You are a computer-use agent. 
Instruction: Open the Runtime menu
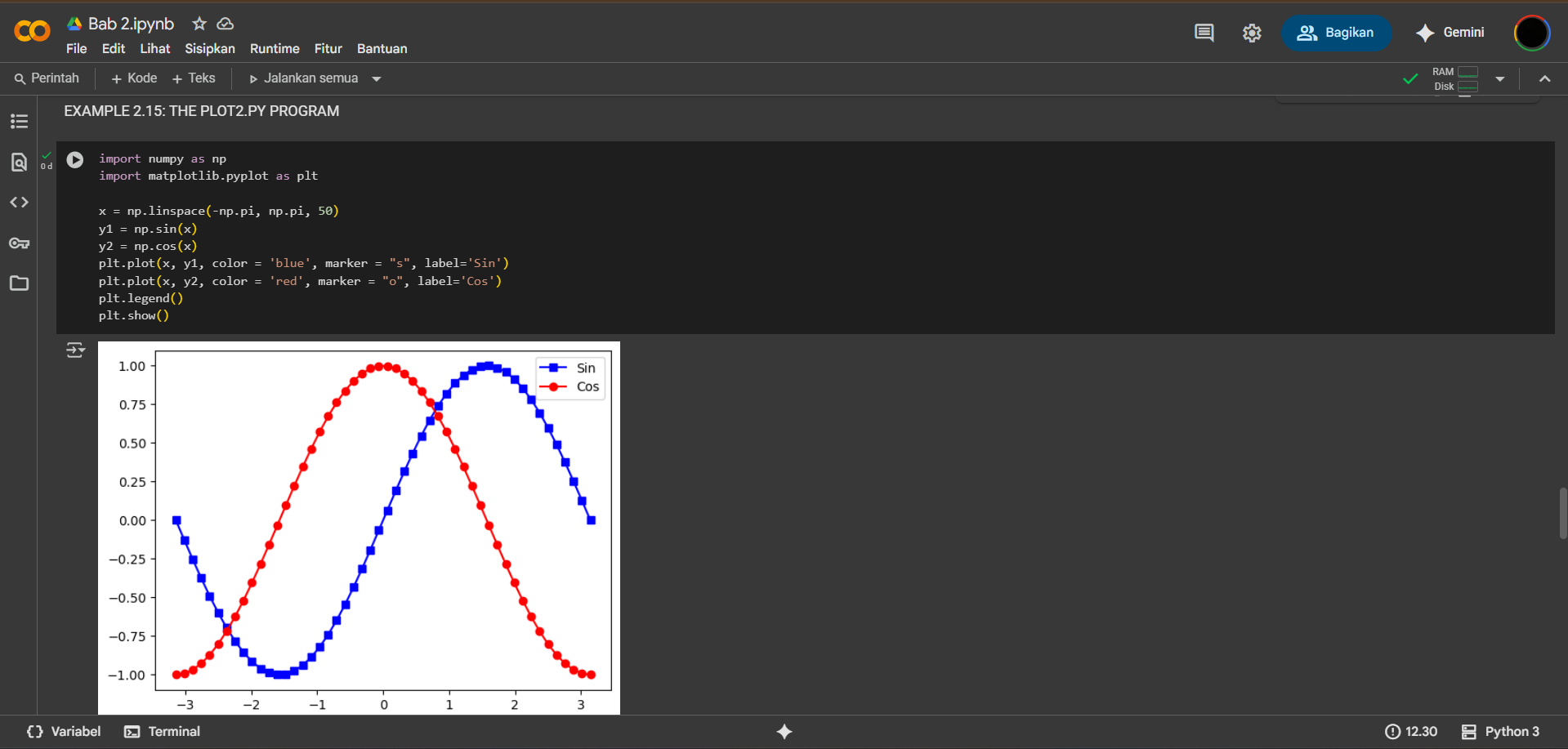tap(275, 49)
